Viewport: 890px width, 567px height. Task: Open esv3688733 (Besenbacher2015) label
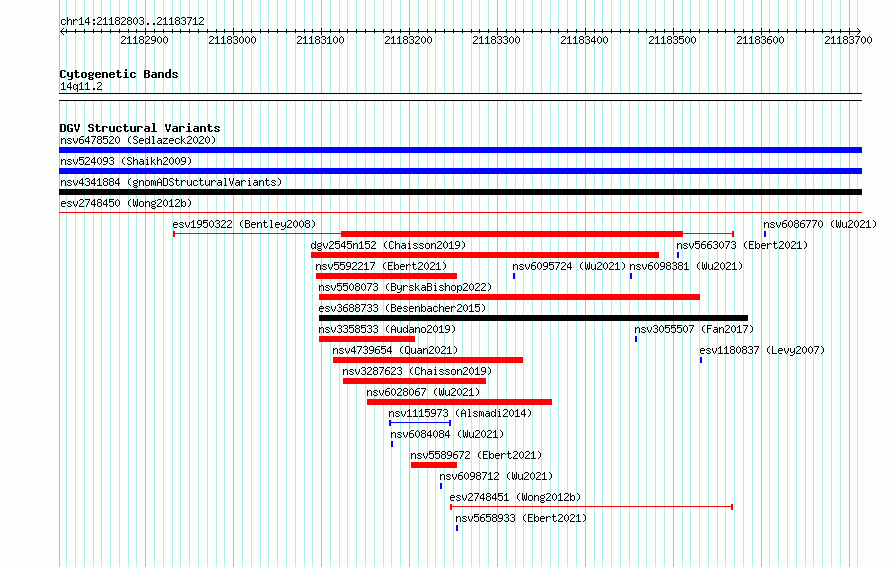point(402,308)
